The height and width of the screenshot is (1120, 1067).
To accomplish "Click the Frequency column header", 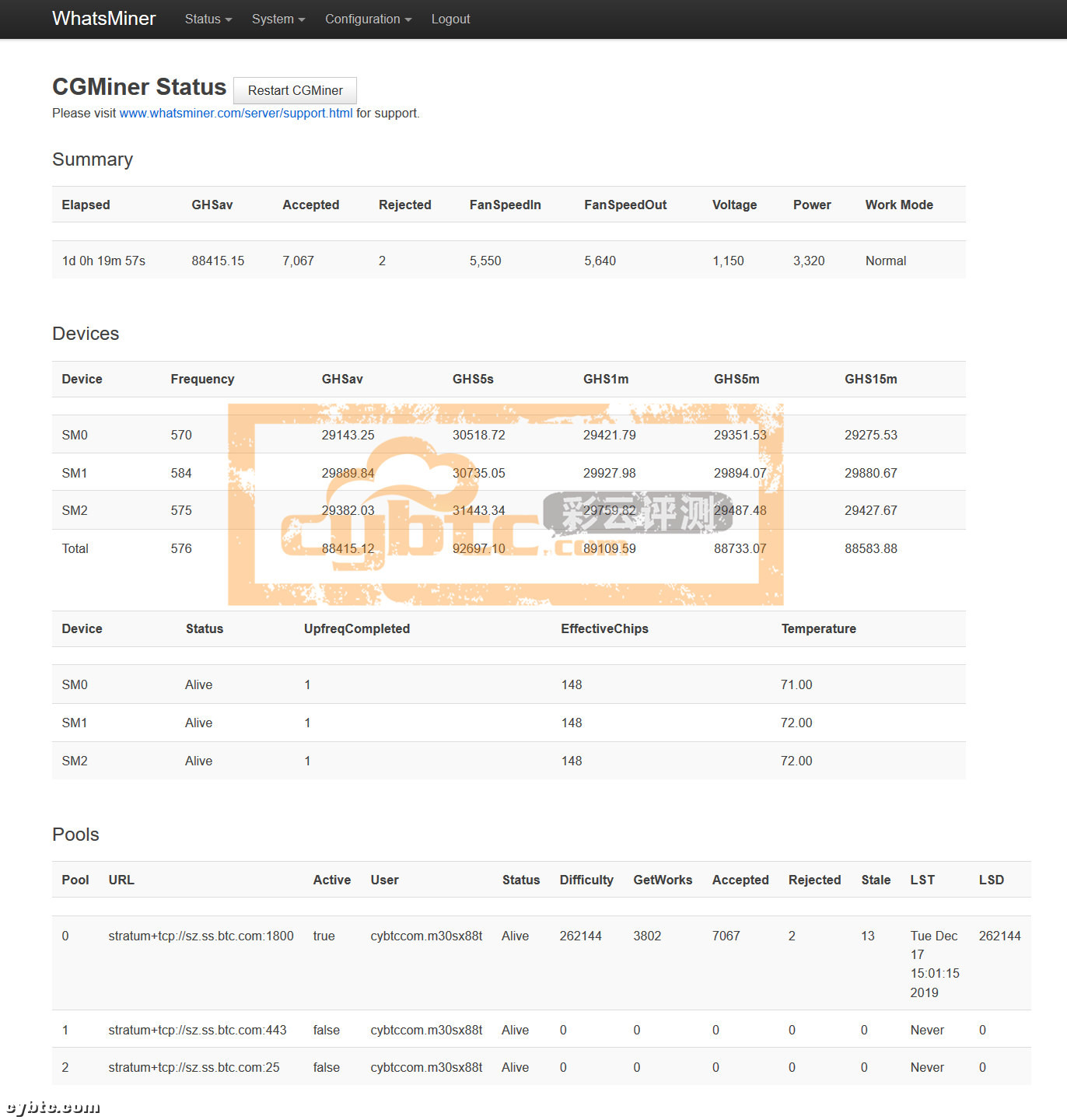I will pyautogui.click(x=203, y=379).
